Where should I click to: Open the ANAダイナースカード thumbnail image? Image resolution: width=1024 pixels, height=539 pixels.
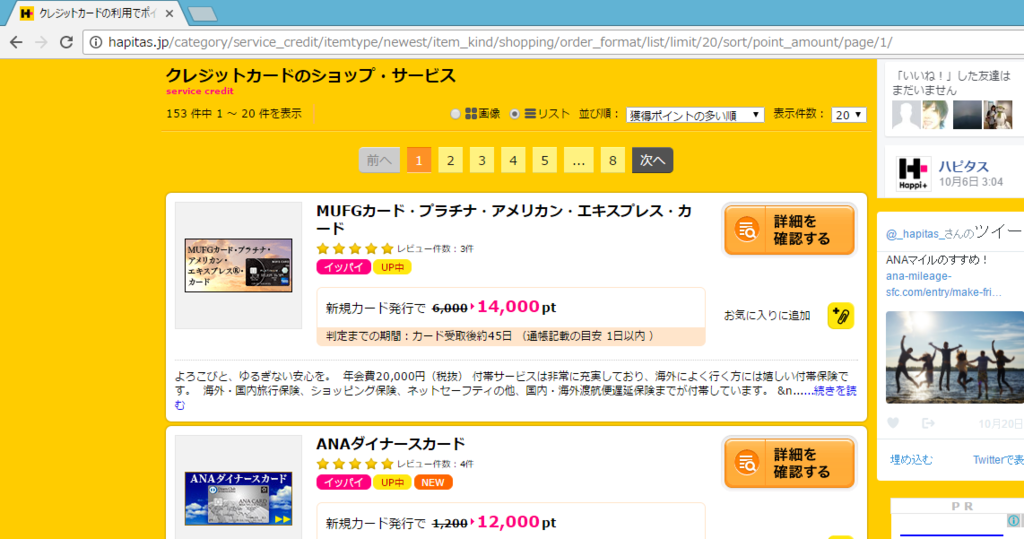(x=238, y=498)
